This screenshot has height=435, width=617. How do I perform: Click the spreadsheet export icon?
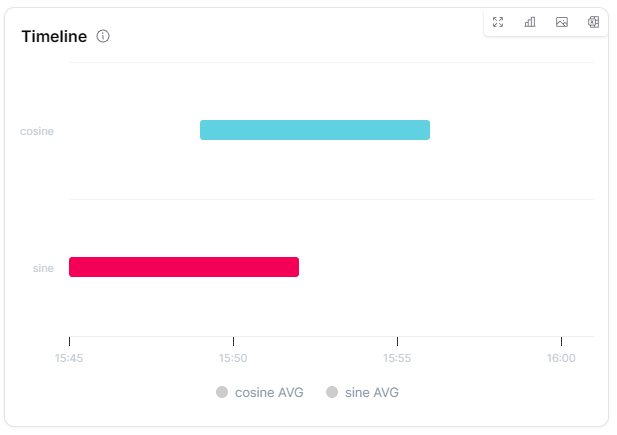pos(593,22)
